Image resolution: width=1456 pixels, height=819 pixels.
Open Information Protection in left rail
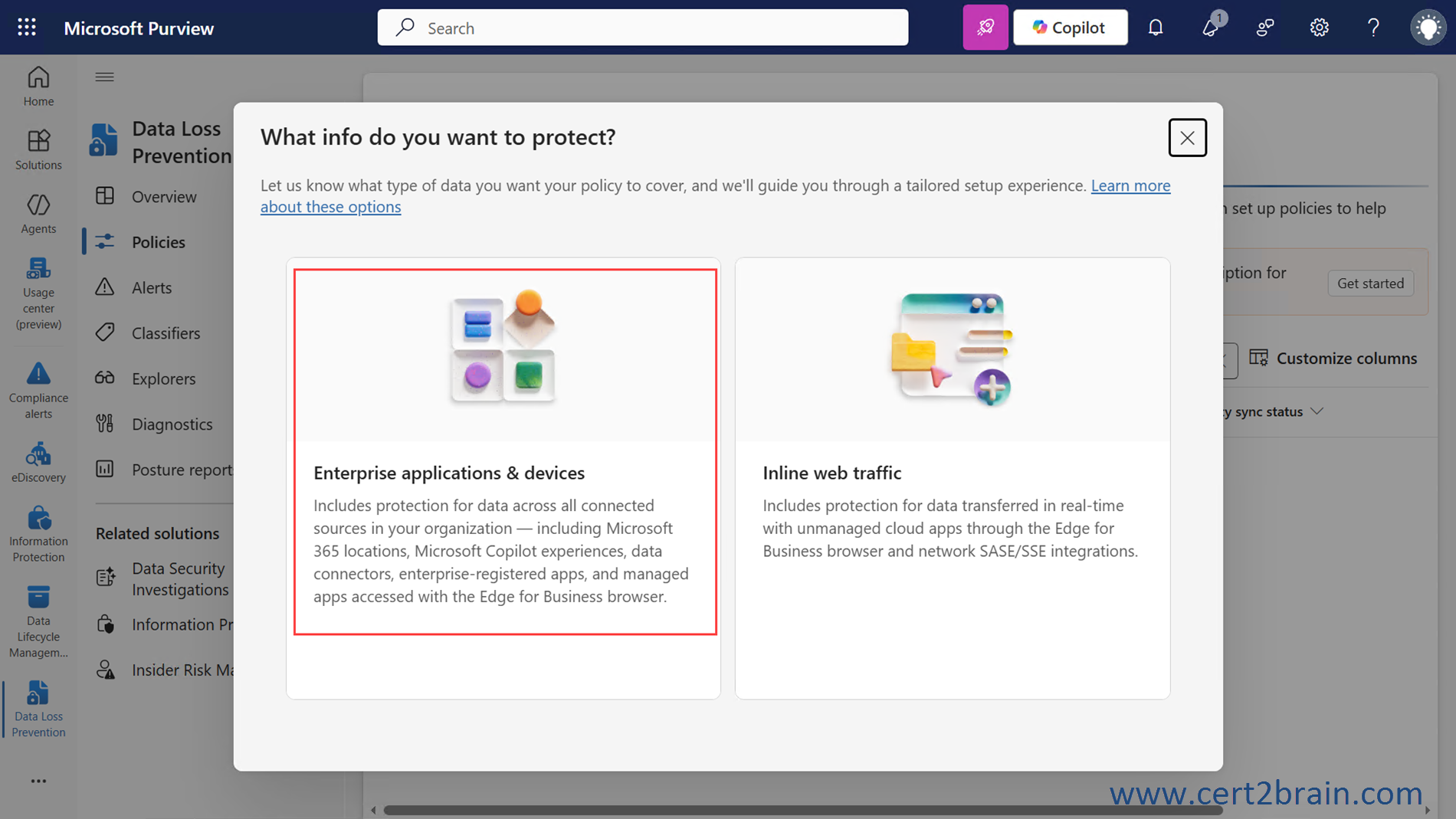click(38, 534)
